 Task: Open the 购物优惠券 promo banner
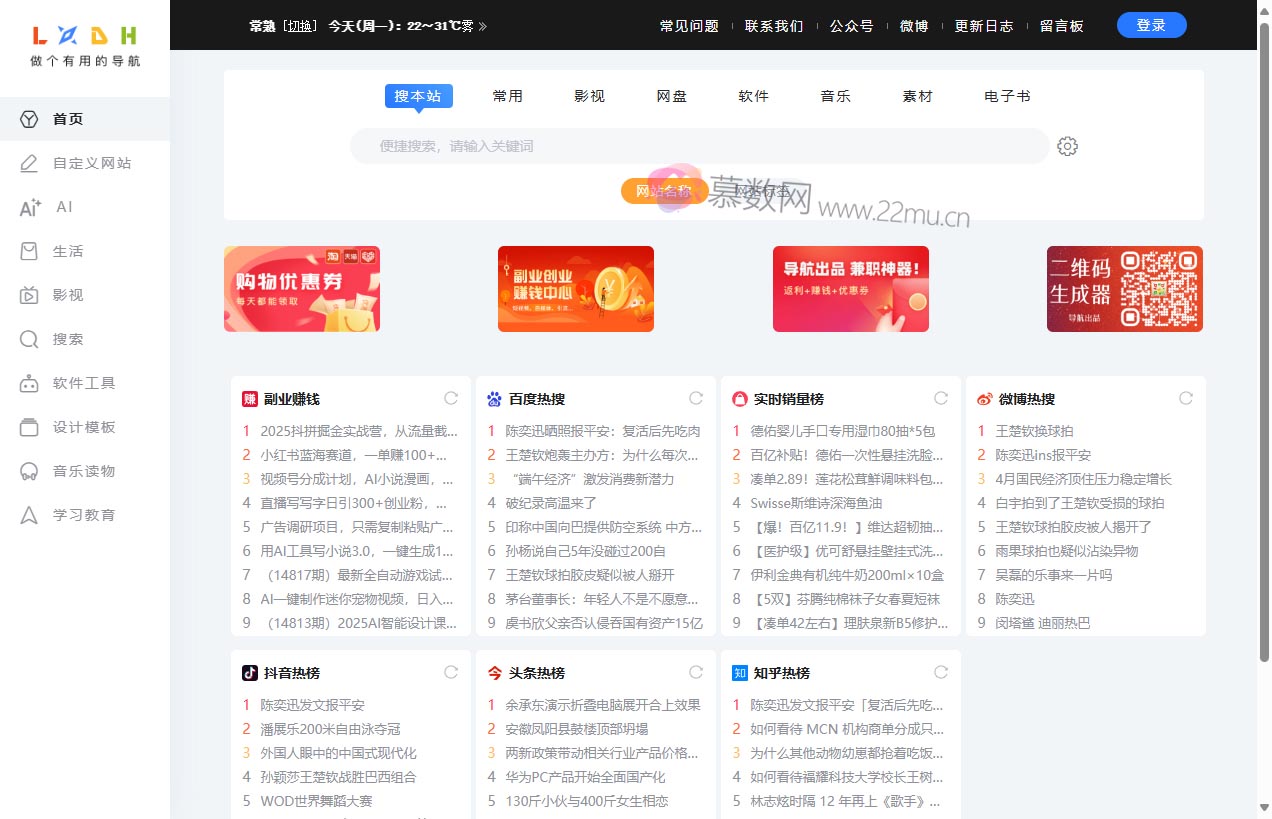[301, 288]
